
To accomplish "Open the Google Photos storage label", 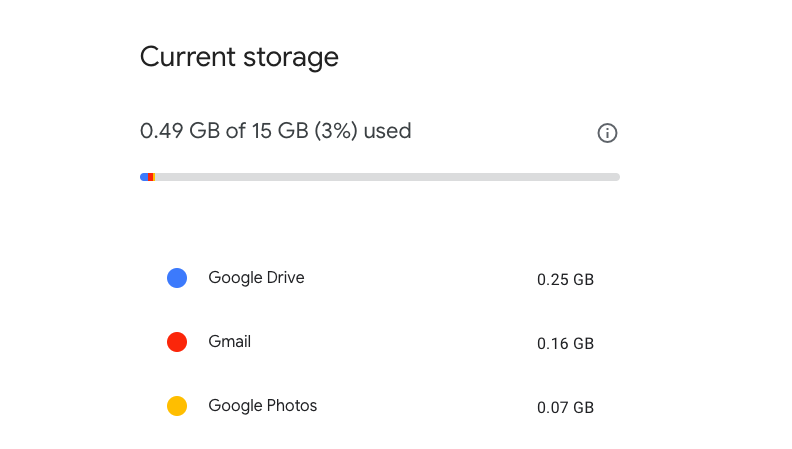I will 262,405.
